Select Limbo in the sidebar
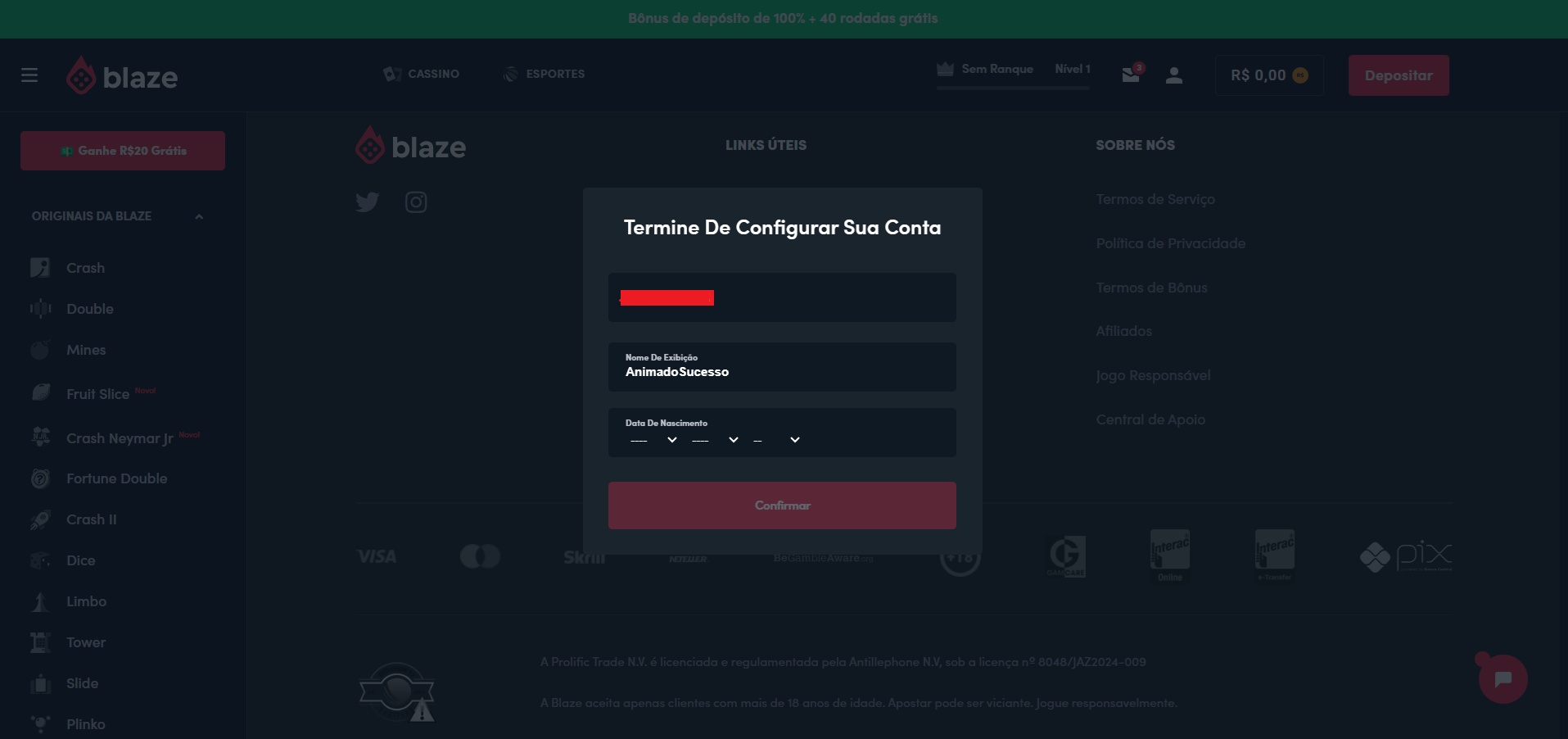 (x=86, y=601)
